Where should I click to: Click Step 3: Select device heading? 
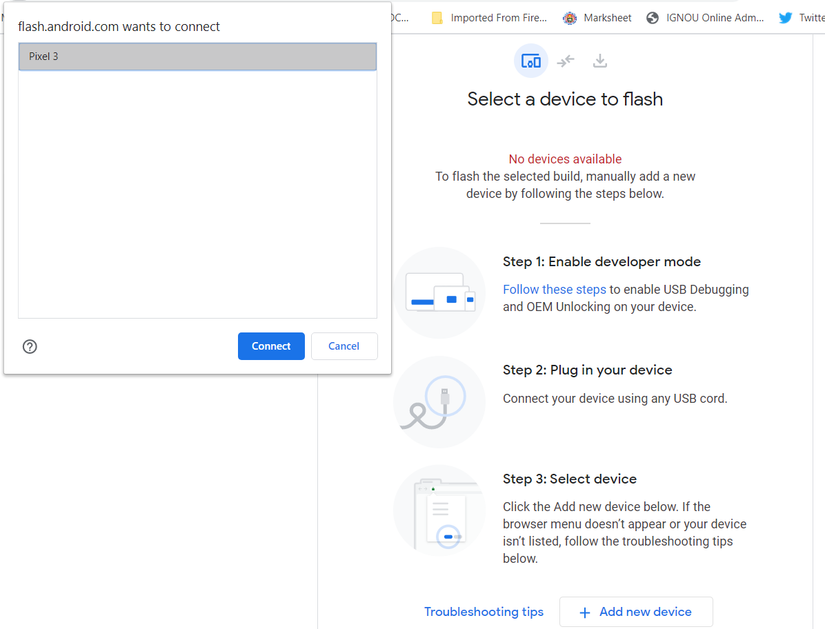(x=570, y=479)
